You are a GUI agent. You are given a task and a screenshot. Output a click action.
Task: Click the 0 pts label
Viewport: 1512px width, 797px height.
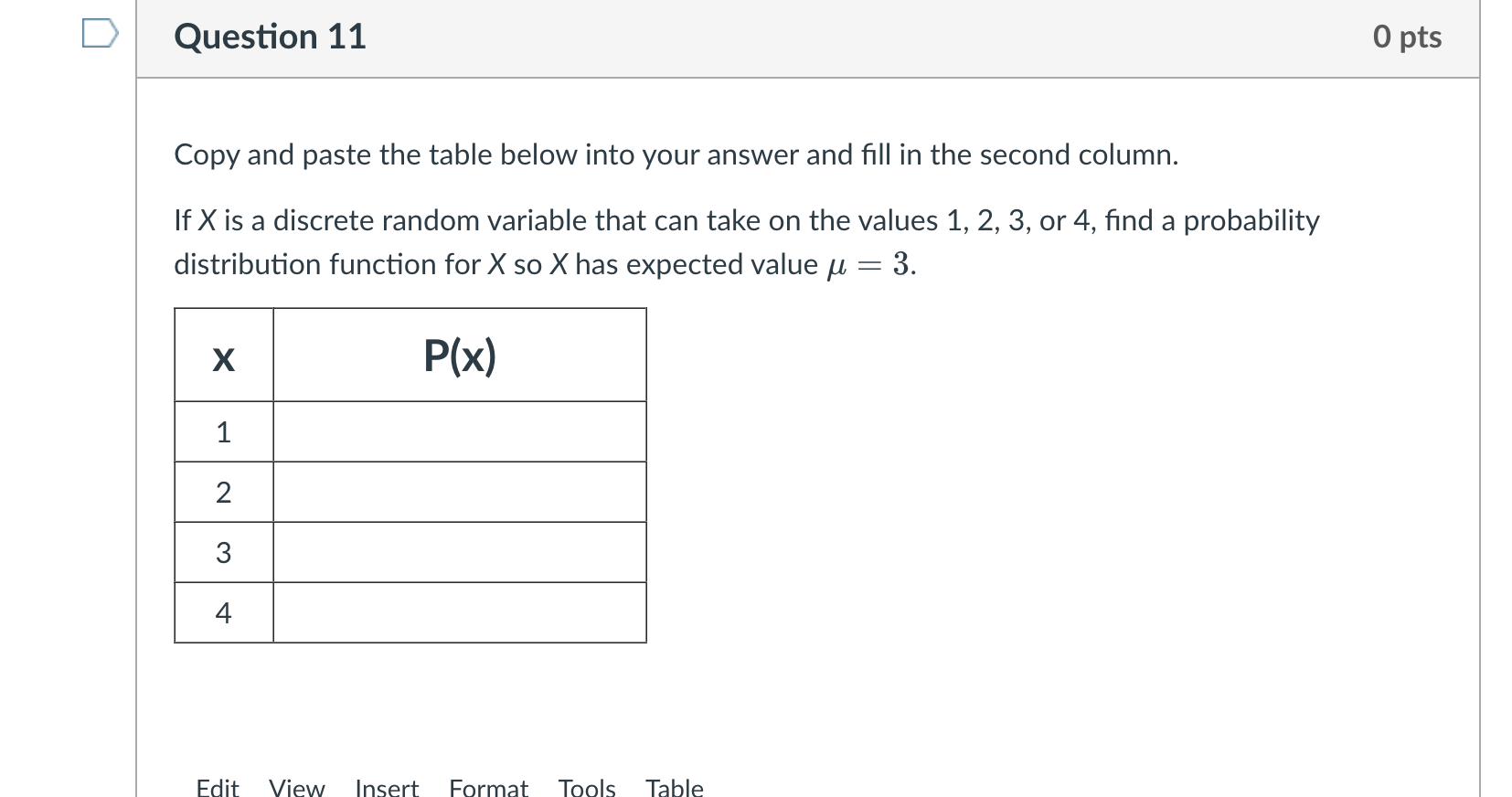[x=1408, y=37]
